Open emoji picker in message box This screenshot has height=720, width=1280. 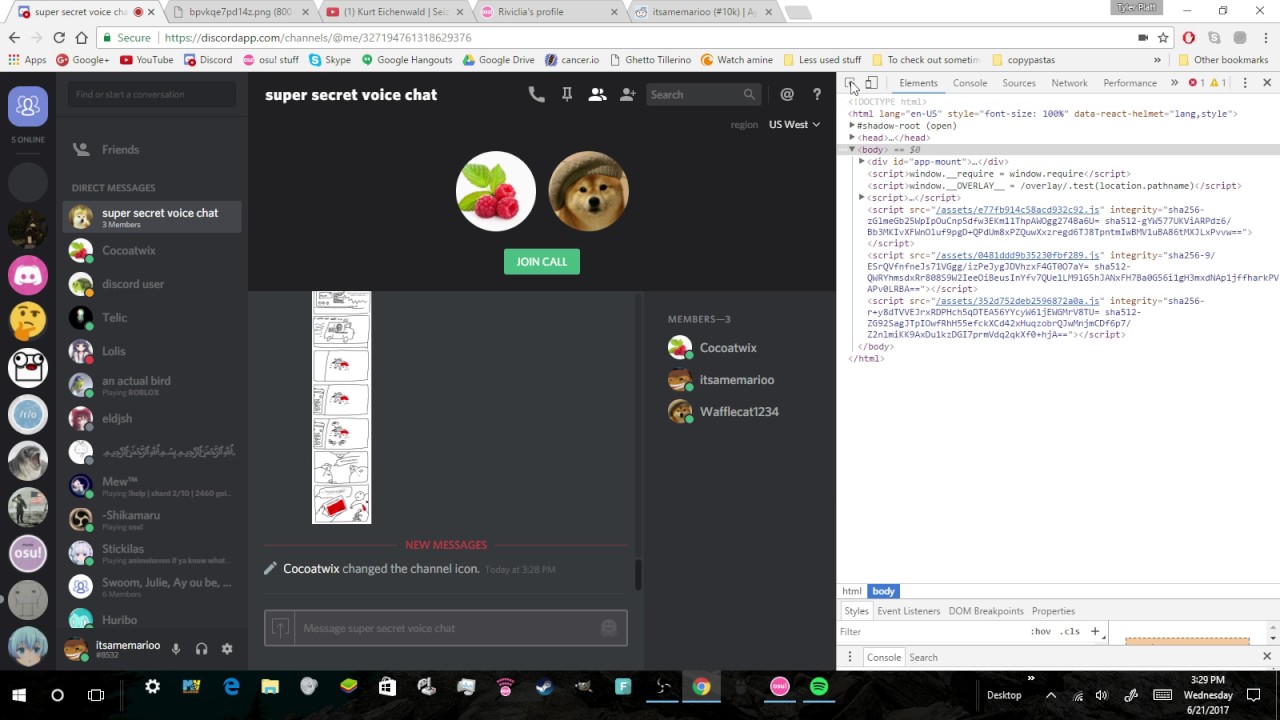click(608, 628)
